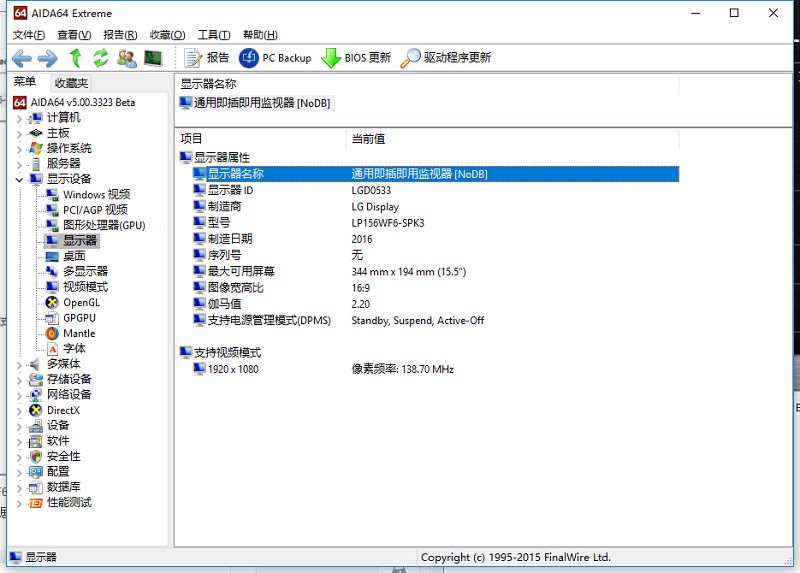This screenshot has width=800, height=573.
Task: Select the 图像宽高比 16:9 row
Action: [436, 288]
